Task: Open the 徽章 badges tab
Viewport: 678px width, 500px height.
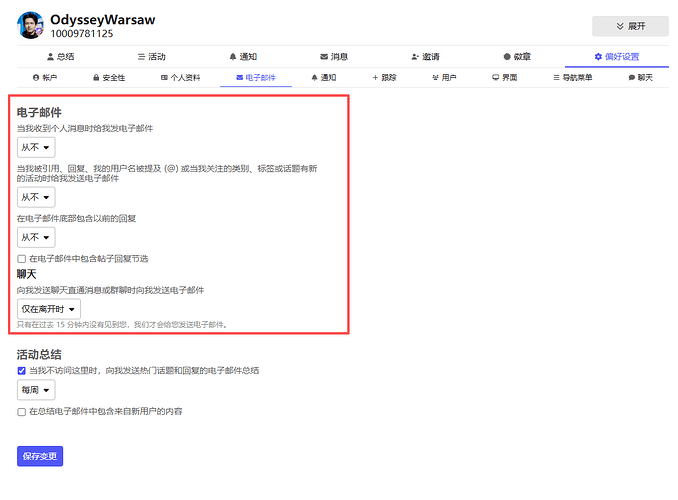Action: (517, 57)
